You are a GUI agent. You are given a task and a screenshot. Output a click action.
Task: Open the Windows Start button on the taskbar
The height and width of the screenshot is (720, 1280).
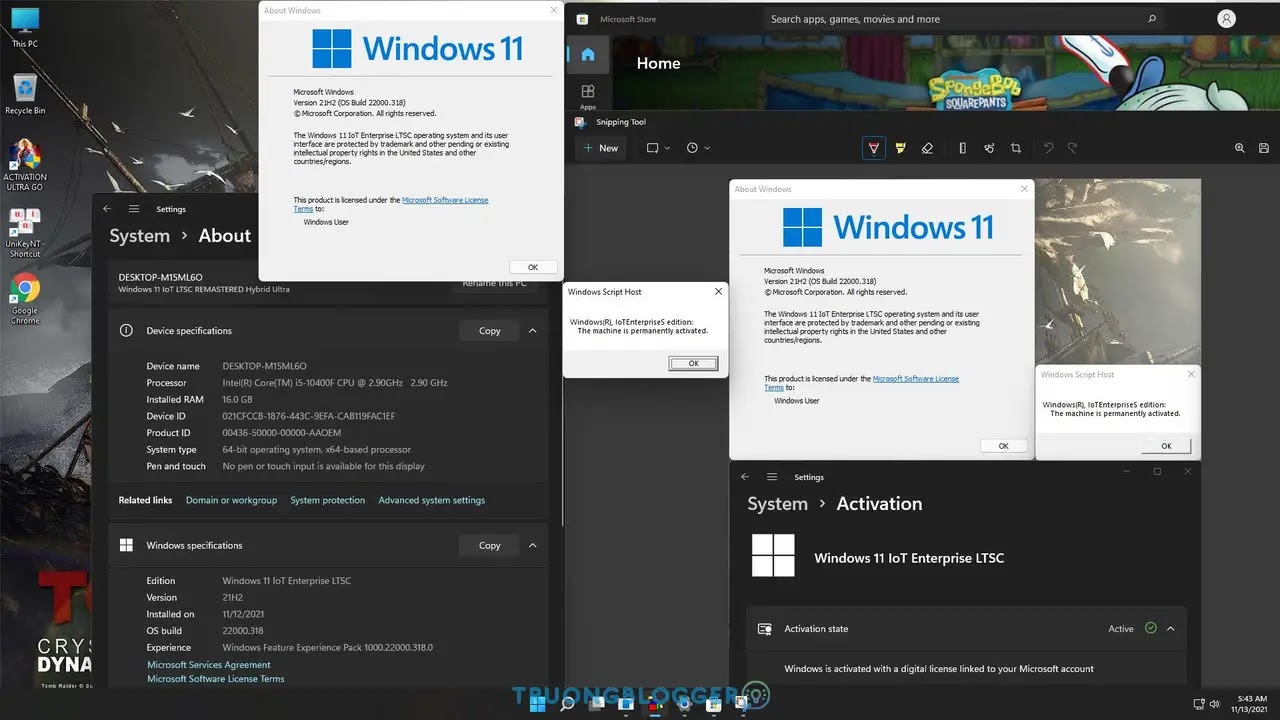[x=538, y=704]
